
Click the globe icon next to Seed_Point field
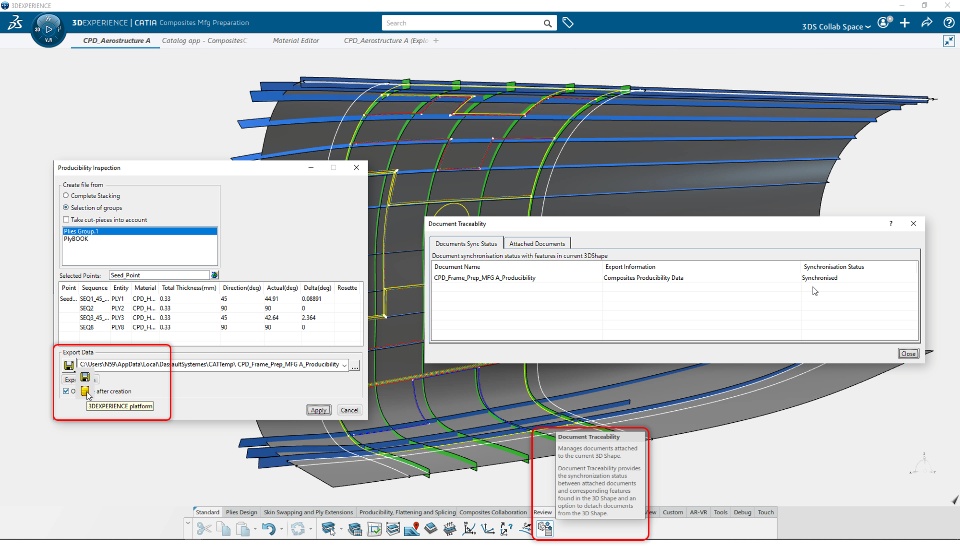[214, 275]
